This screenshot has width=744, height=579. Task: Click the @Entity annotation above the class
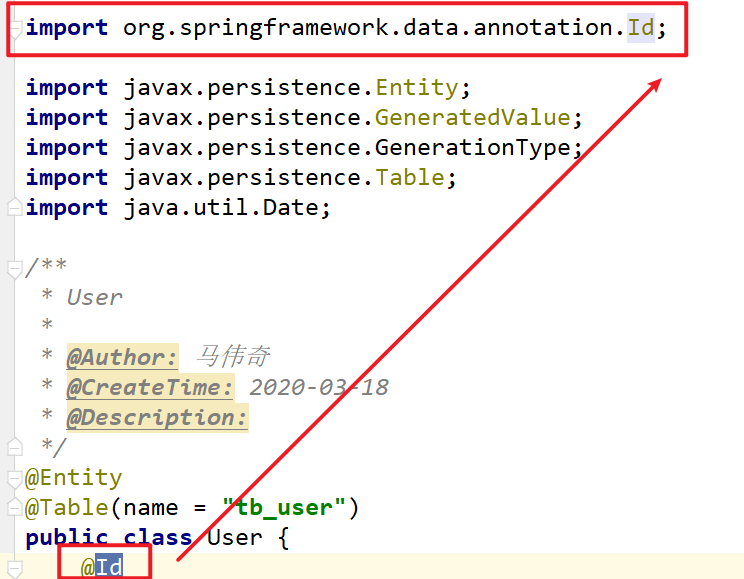[x=74, y=478]
